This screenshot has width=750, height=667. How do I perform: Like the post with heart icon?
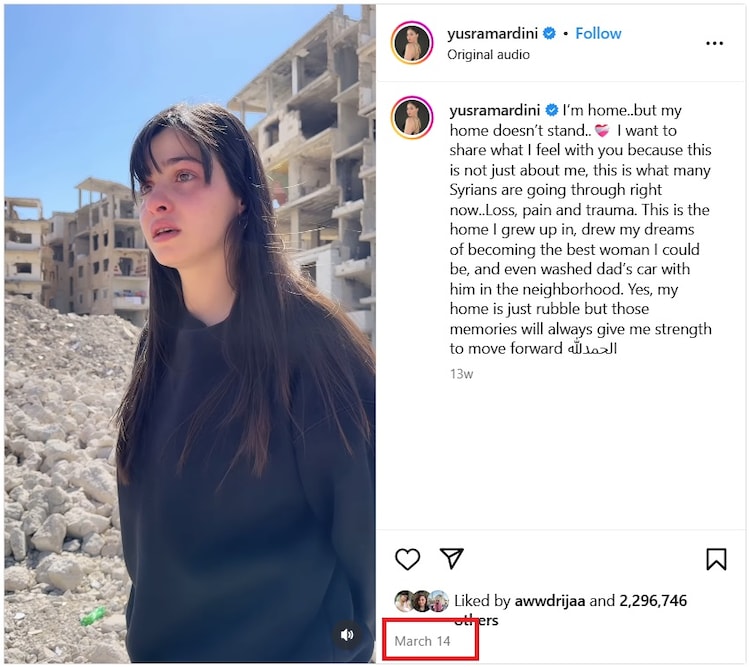(407, 558)
